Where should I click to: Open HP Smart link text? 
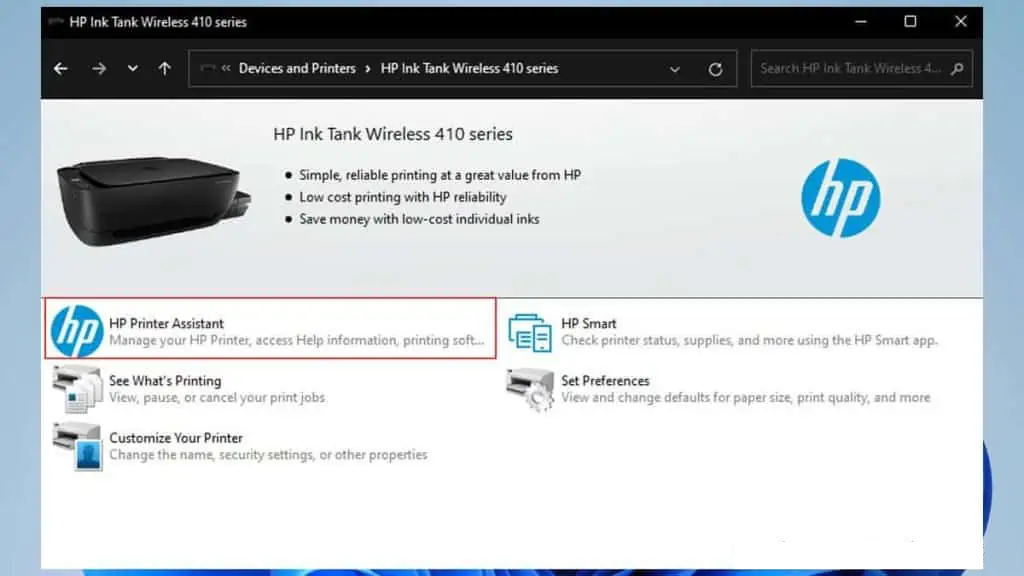588,323
